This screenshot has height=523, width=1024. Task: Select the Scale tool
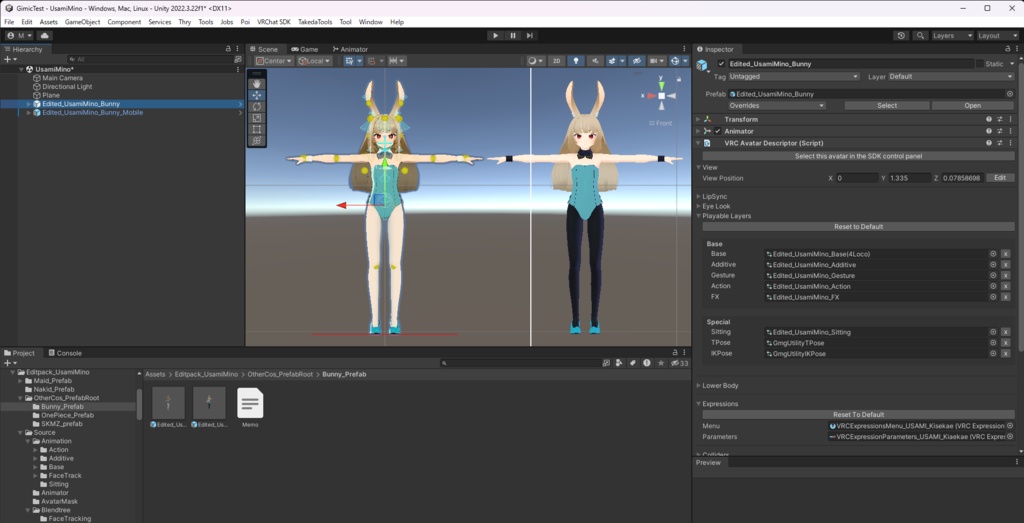pos(257,118)
